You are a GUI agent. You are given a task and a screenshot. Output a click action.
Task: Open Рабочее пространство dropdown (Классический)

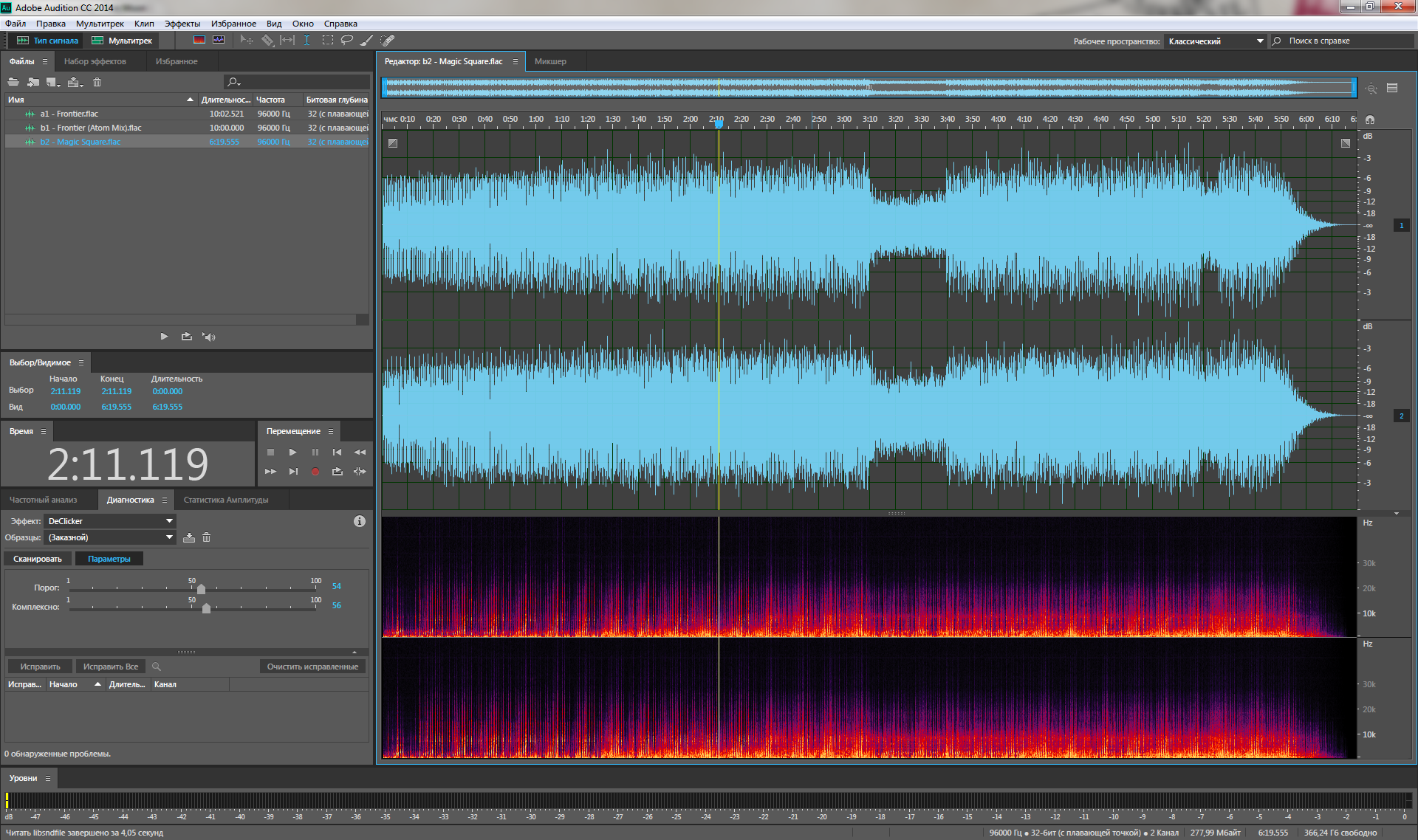[x=1216, y=41]
